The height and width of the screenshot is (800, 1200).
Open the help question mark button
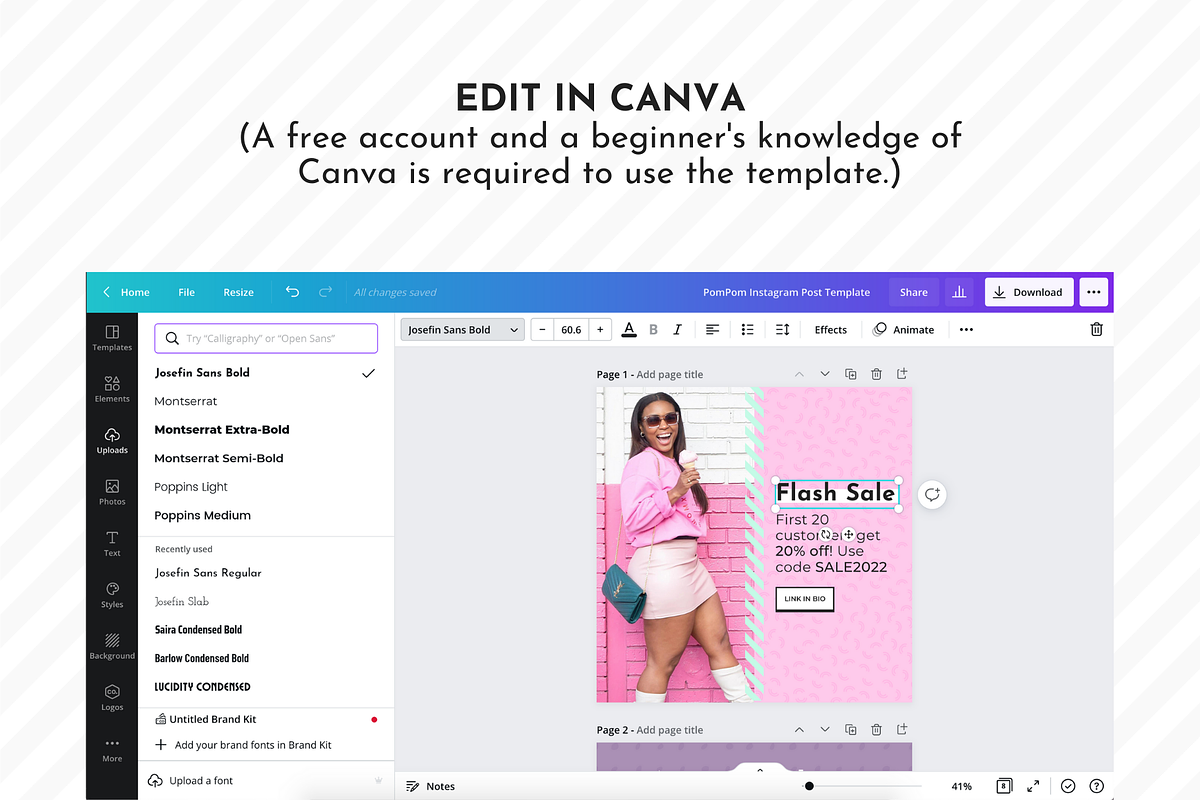(1096, 786)
